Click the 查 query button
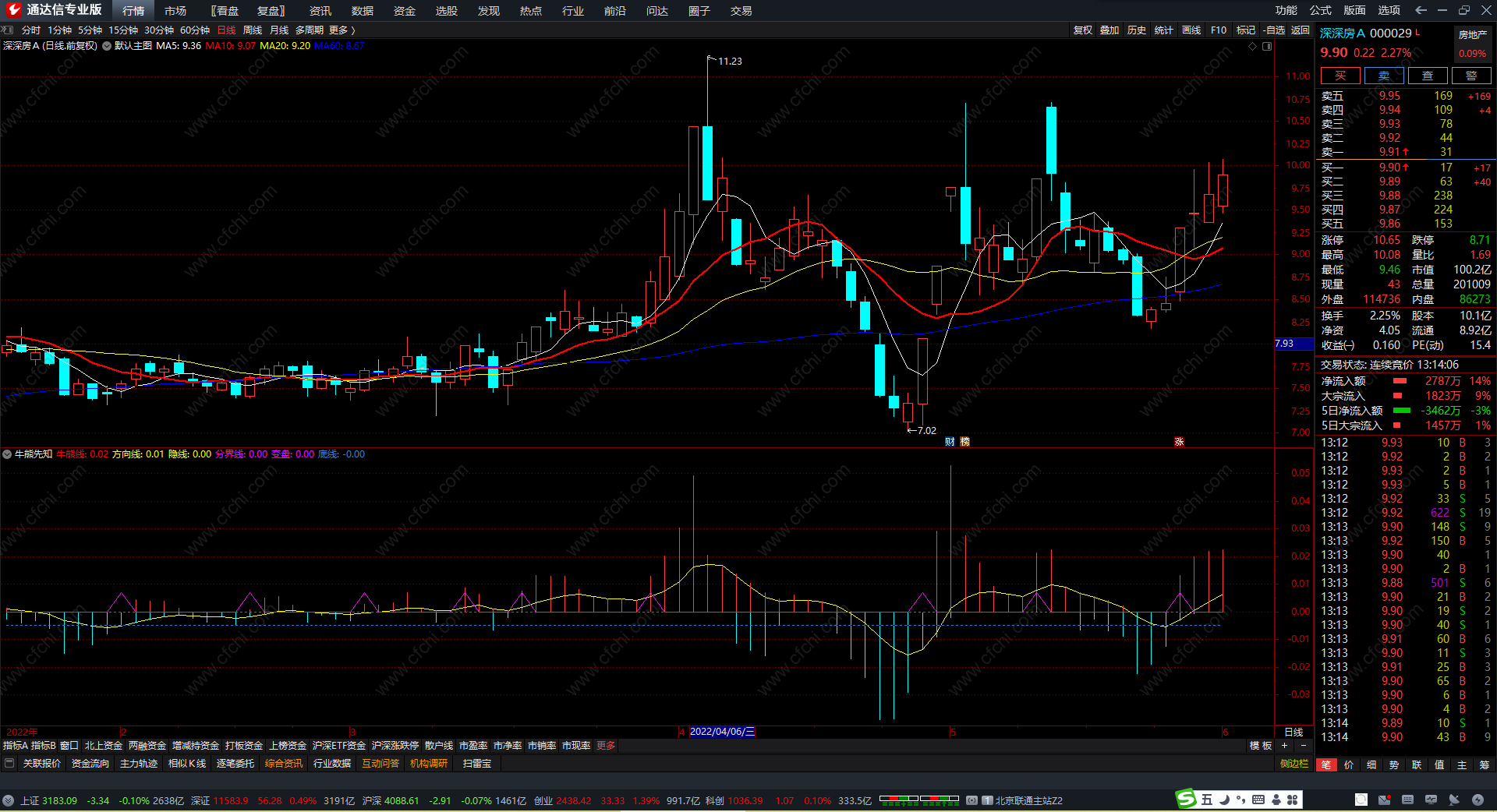This screenshot has height=812, width=1497. (x=1428, y=76)
